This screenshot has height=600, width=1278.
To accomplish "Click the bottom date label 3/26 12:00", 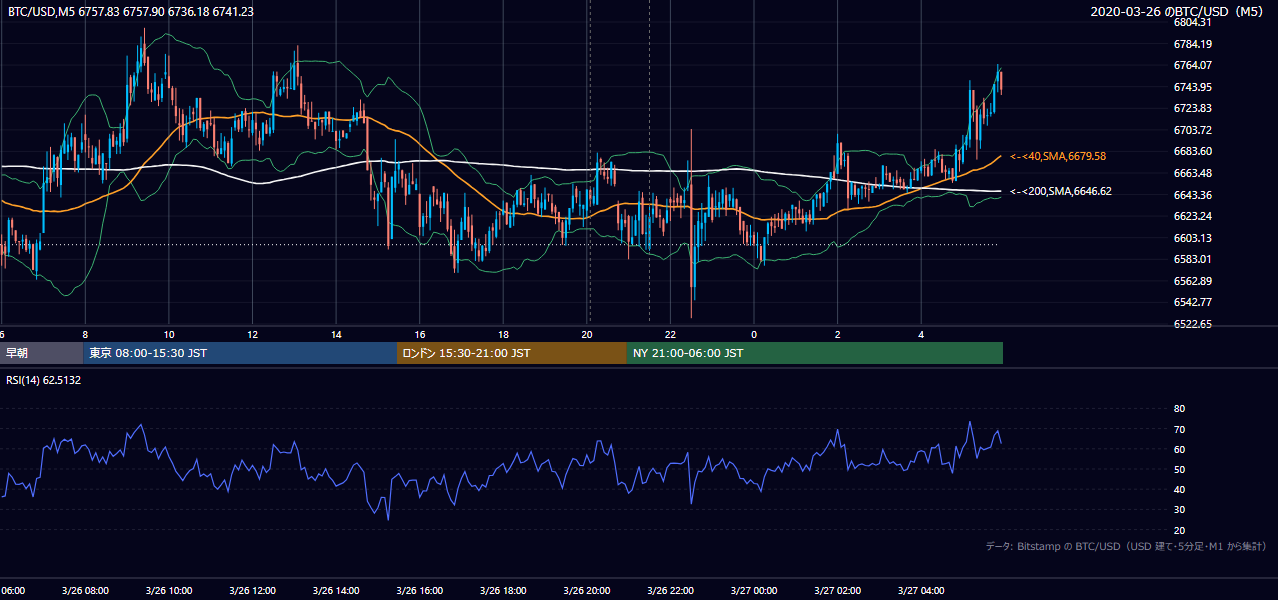I will pyautogui.click(x=252, y=591).
